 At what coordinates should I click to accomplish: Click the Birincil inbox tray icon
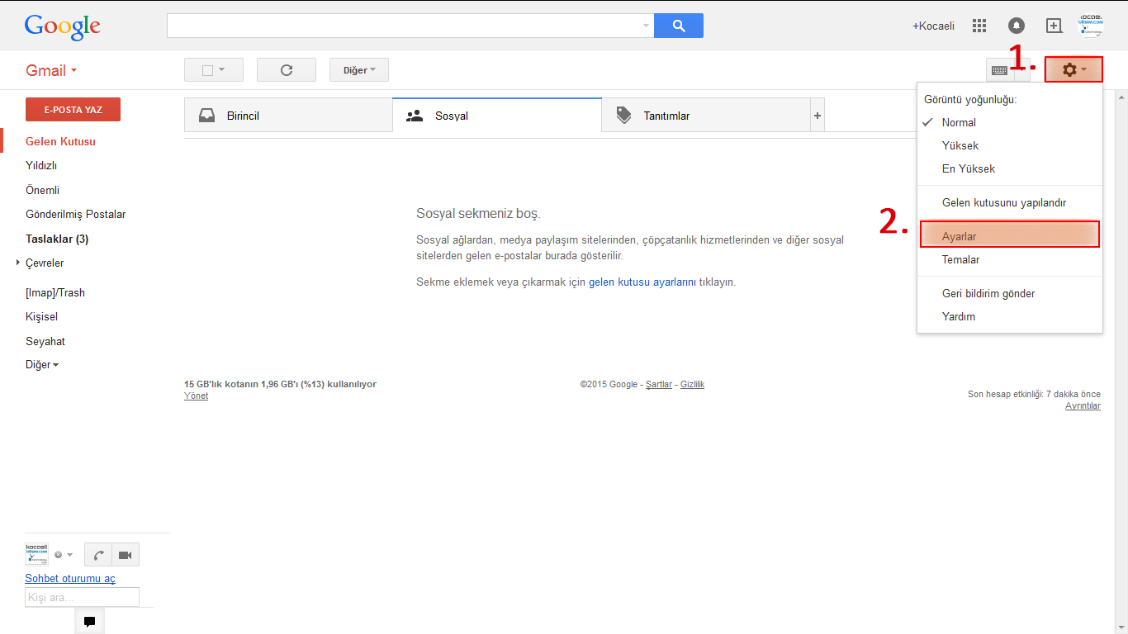[206, 115]
